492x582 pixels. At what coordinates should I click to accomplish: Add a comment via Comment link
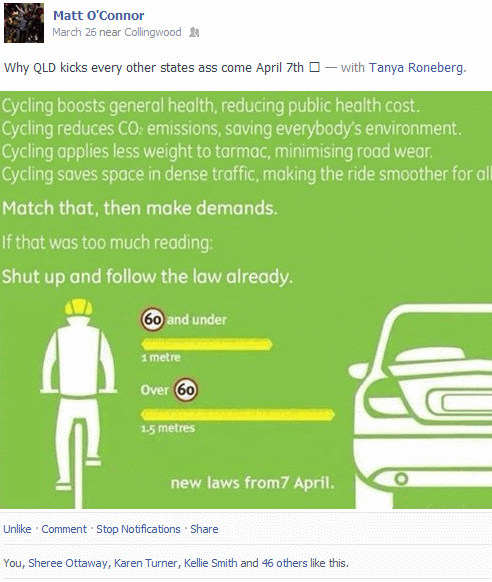pyautogui.click(x=64, y=529)
